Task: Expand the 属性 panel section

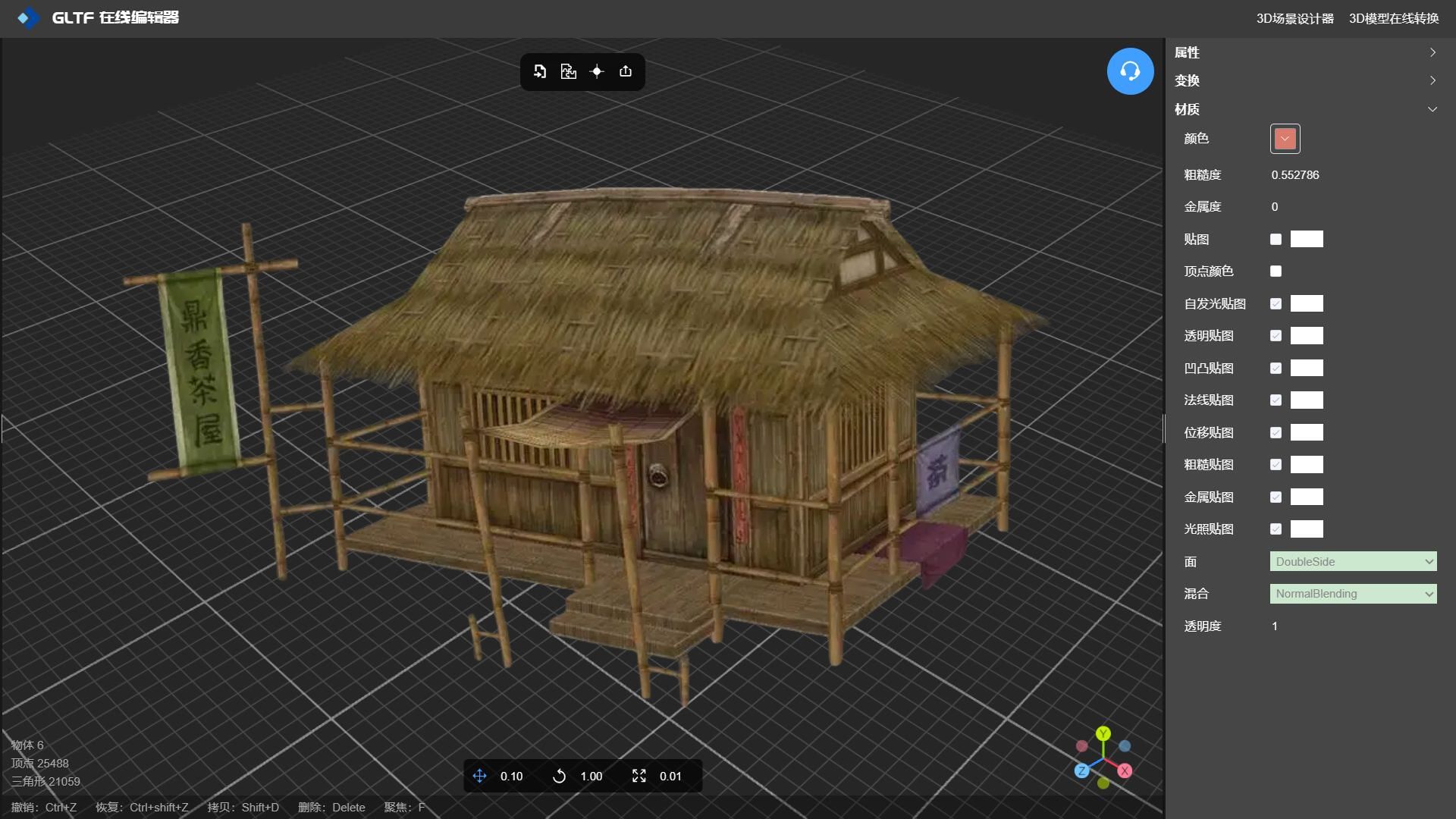Action: click(1305, 52)
